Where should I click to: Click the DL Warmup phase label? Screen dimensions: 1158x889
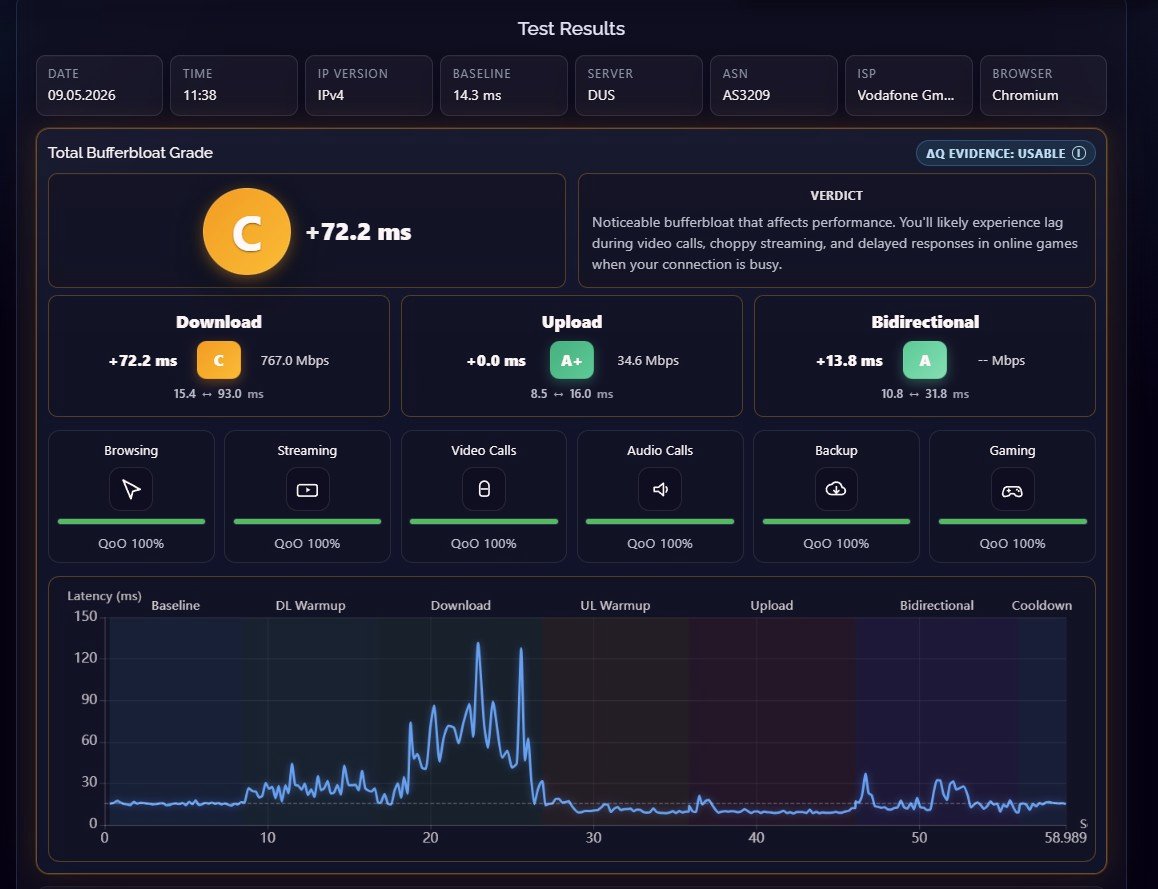(310, 605)
